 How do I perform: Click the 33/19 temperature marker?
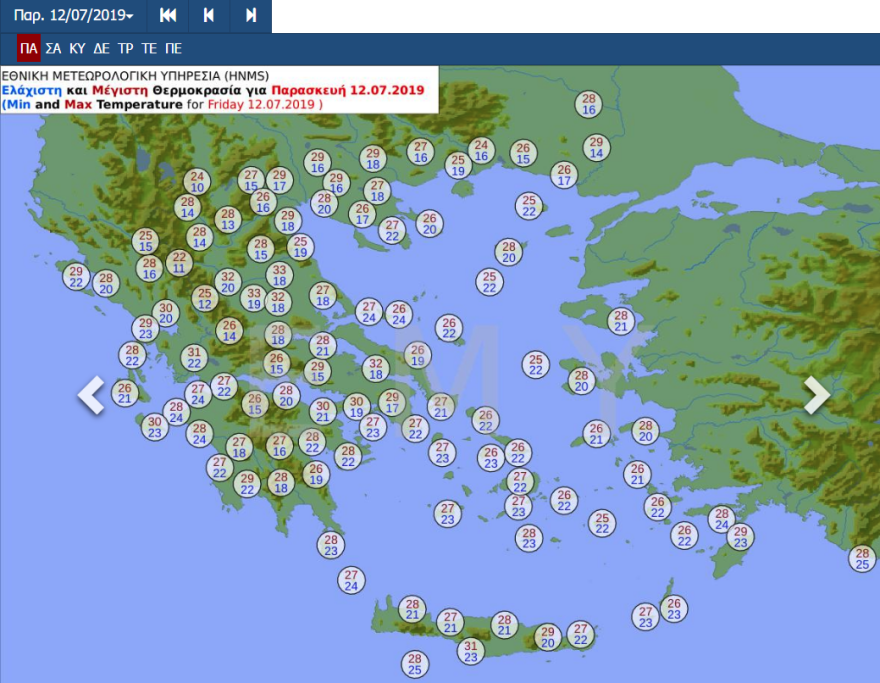pos(254,299)
